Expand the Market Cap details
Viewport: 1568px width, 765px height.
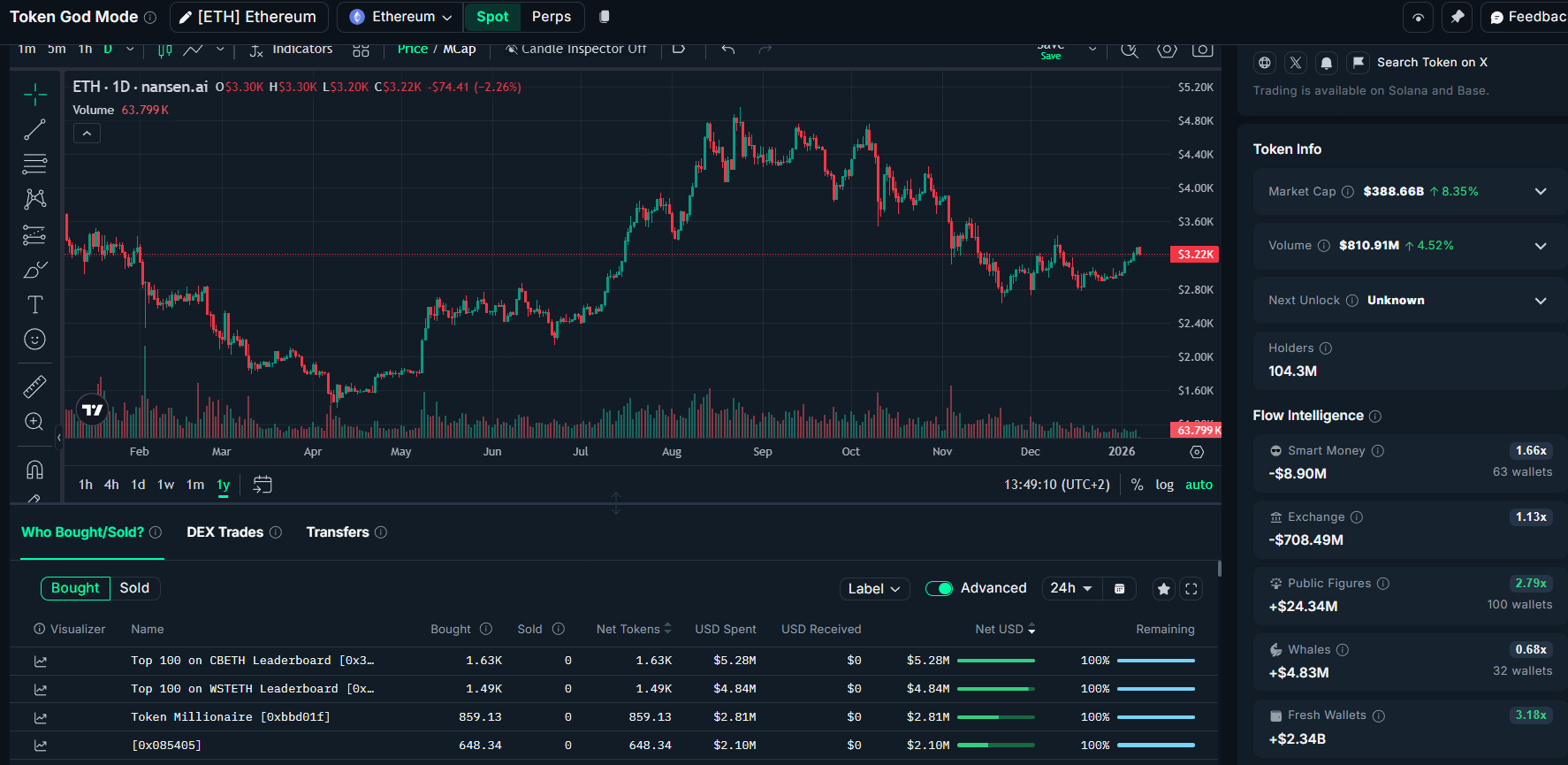coord(1541,192)
